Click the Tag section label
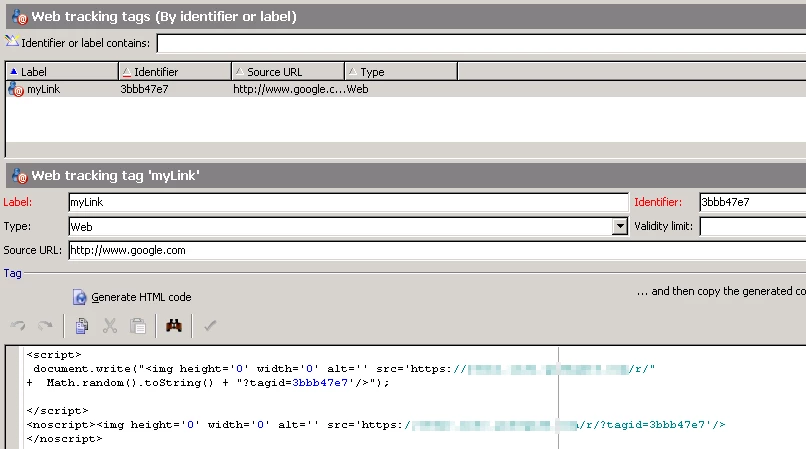Viewport: 806px width, 449px height. (x=12, y=273)
